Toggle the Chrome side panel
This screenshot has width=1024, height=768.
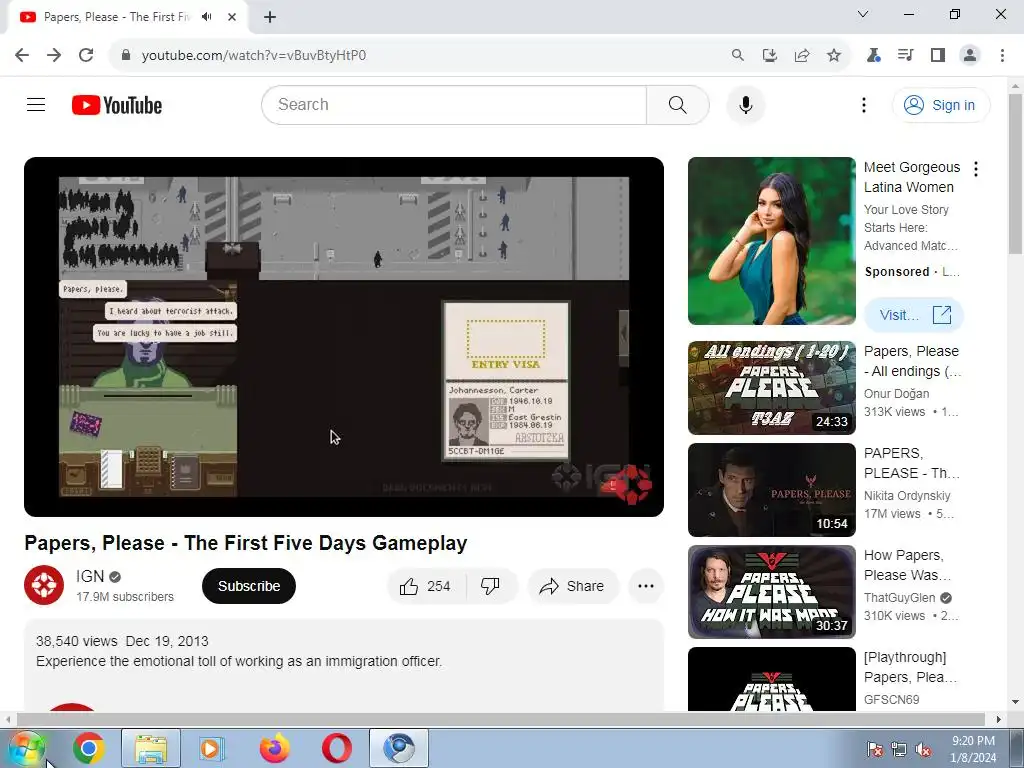(x=938, y=55)
